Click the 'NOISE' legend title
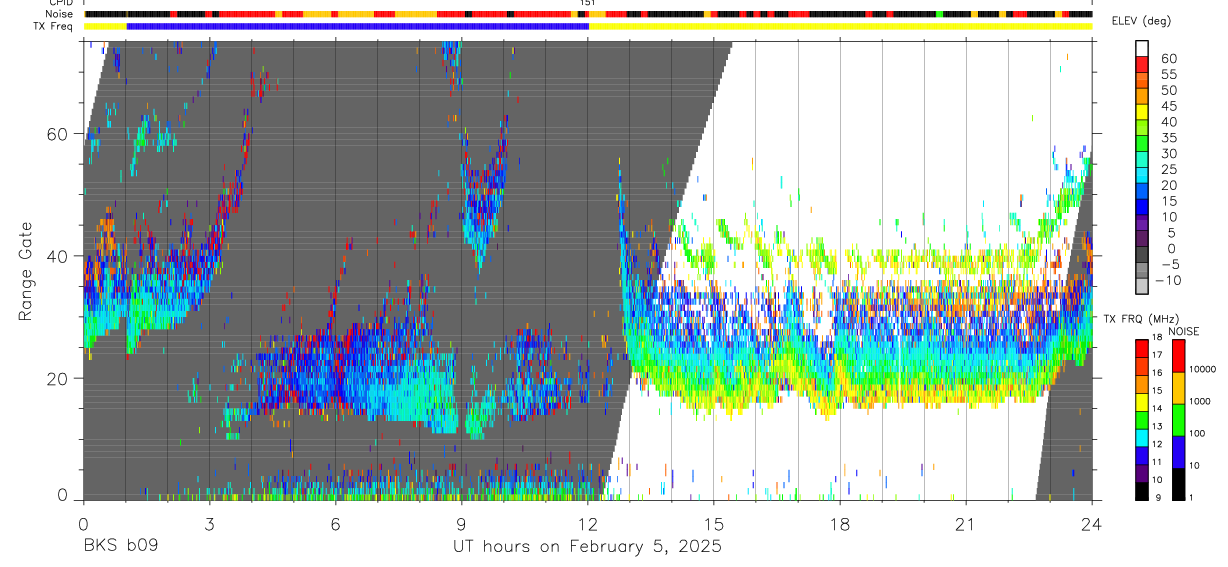 [1183, 331]
